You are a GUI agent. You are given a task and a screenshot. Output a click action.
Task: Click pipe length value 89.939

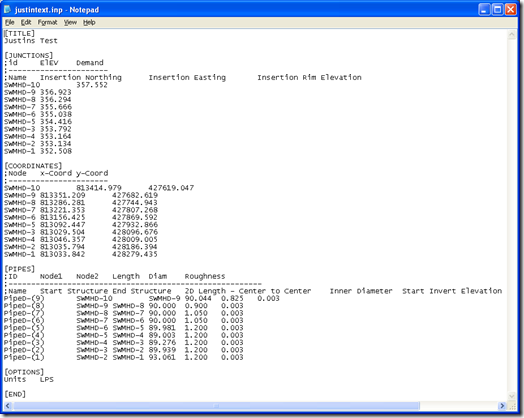tap(162, 350)
